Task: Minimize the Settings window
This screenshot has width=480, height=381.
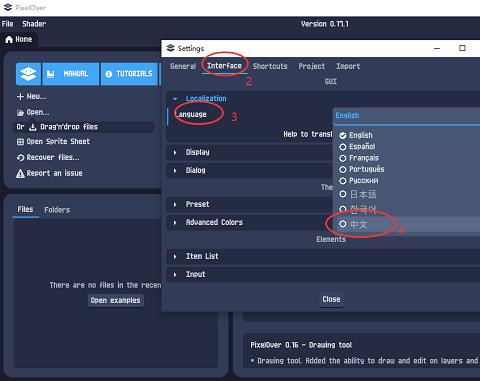Action: (x=437, y=48)
